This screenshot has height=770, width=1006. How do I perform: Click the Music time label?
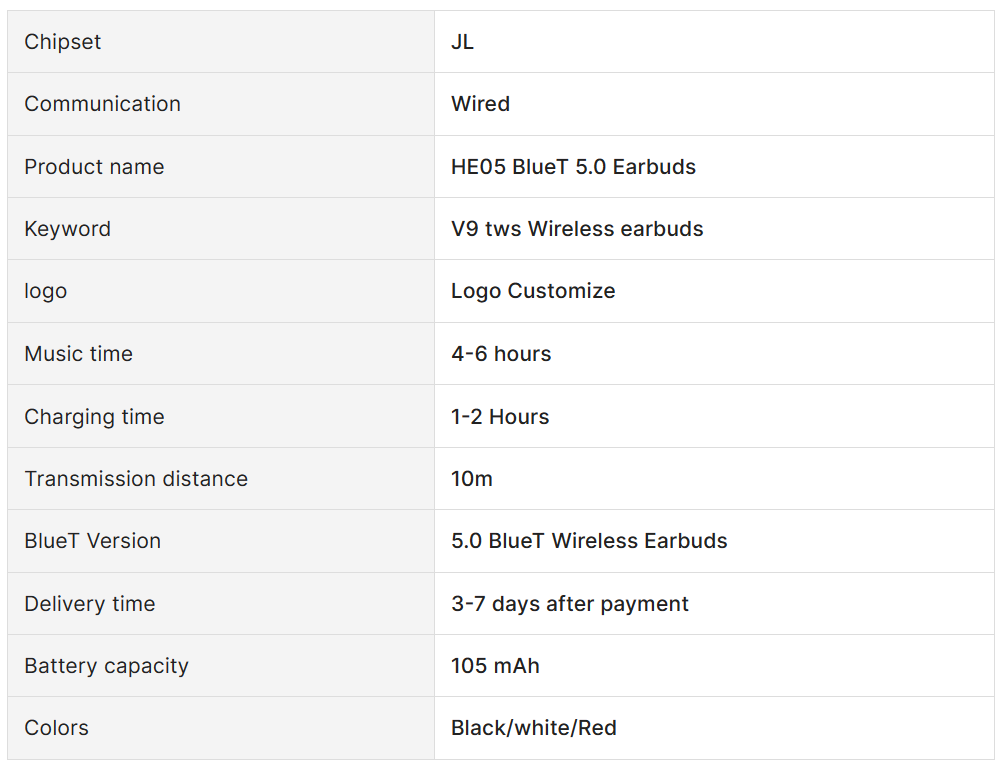tap(78, 354)
